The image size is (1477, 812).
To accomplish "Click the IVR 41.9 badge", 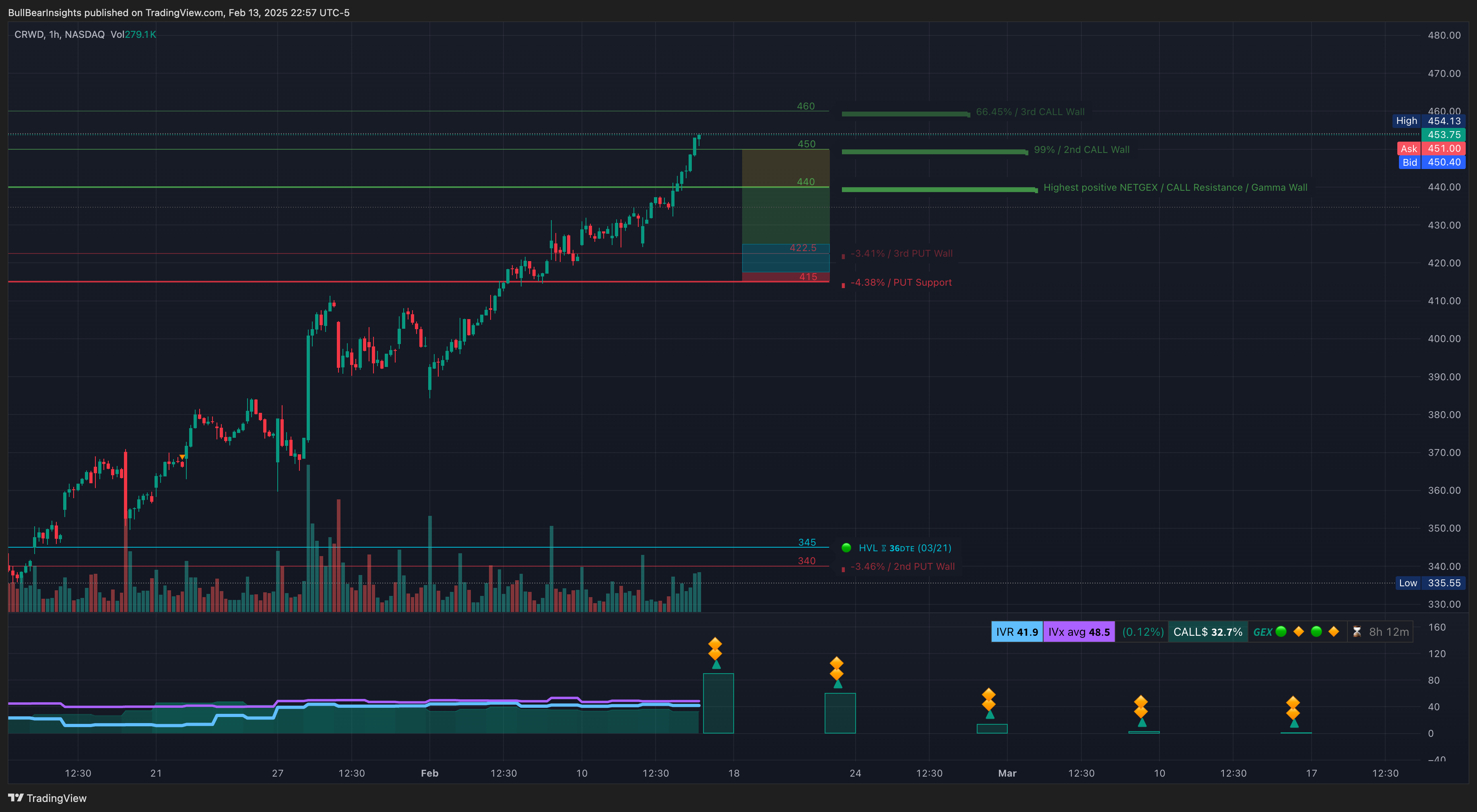I will [1017, 632].
